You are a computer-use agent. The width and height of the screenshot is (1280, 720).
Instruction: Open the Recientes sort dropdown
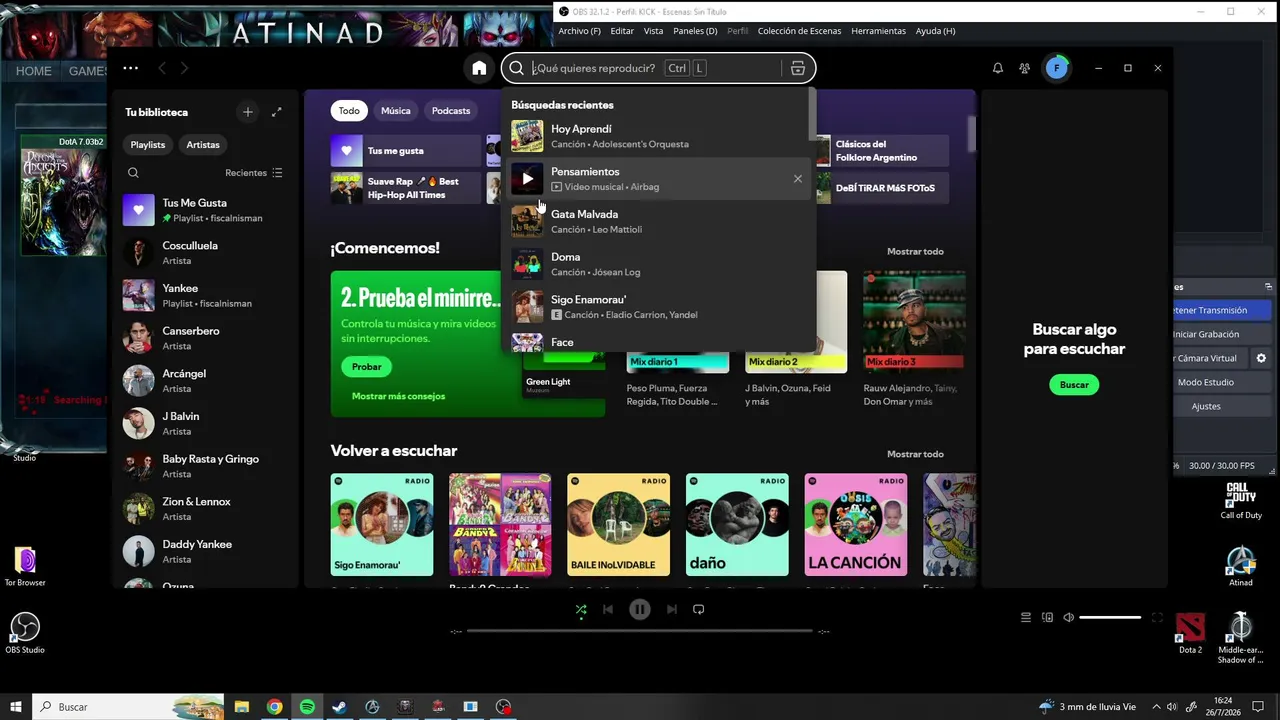pyautogui.click(x=254, y=173)
